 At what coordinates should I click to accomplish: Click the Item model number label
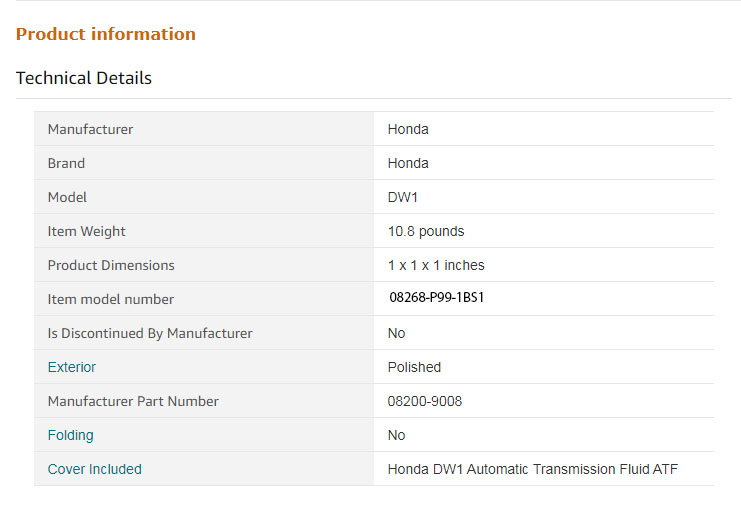(x=111, y=299)
